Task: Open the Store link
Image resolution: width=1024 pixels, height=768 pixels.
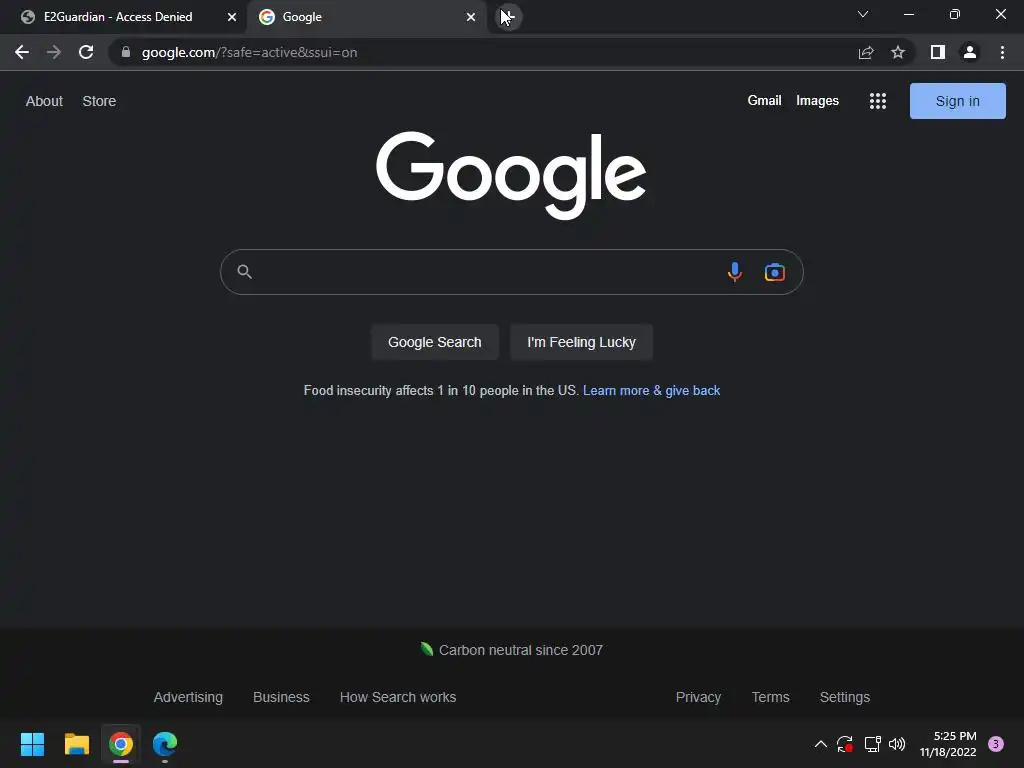Action: click(x=99, y=101)
